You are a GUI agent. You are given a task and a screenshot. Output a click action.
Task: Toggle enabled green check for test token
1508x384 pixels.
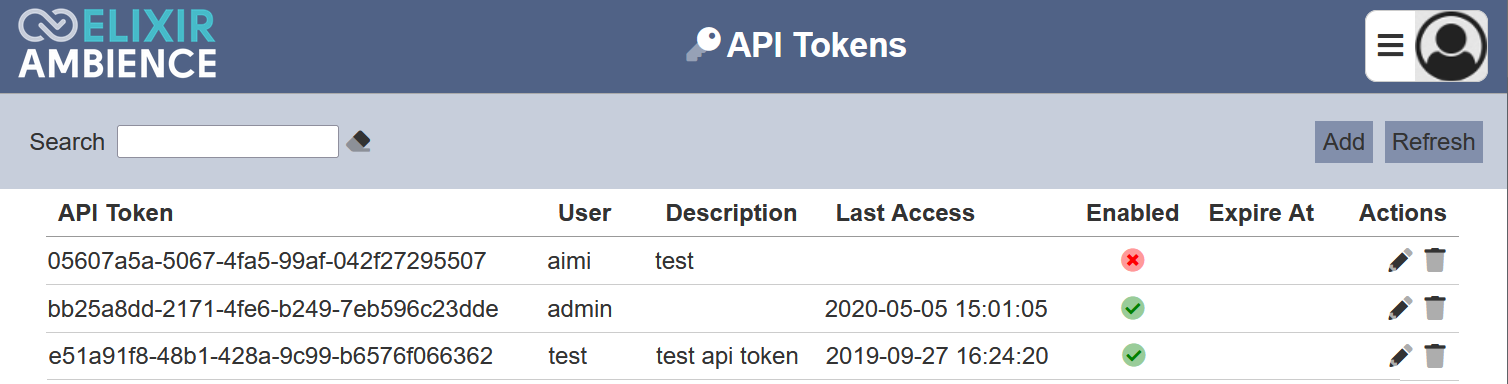[1133, 355]
